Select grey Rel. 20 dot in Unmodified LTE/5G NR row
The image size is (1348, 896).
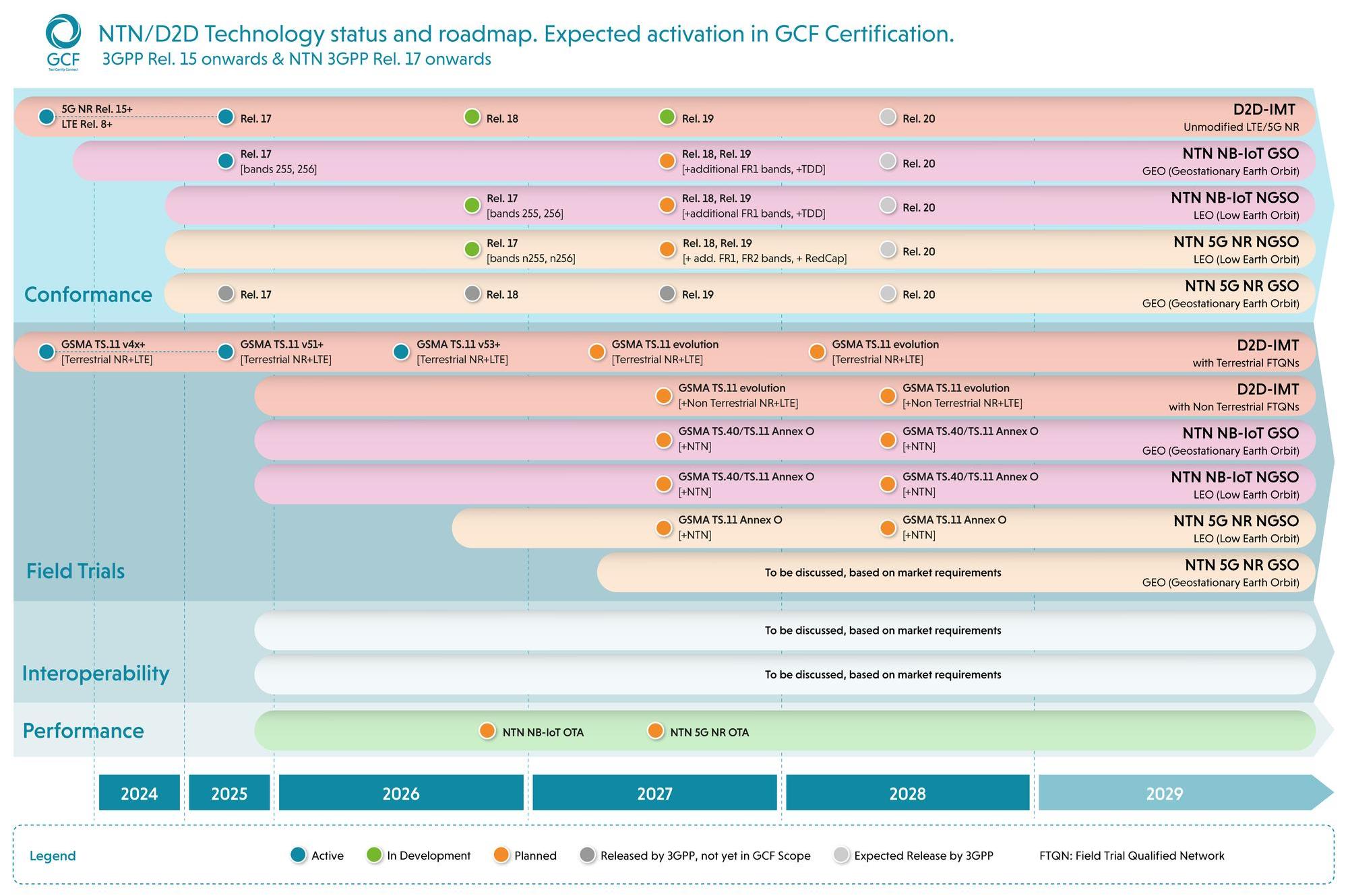(888, 117)
